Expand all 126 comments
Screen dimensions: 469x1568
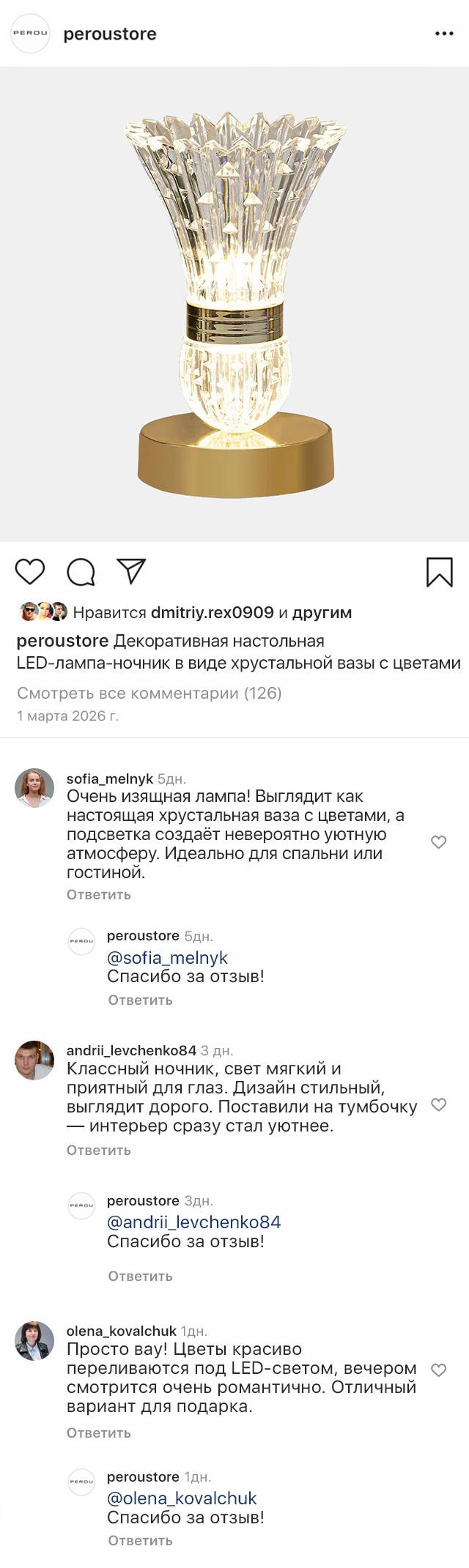[149, 693]
